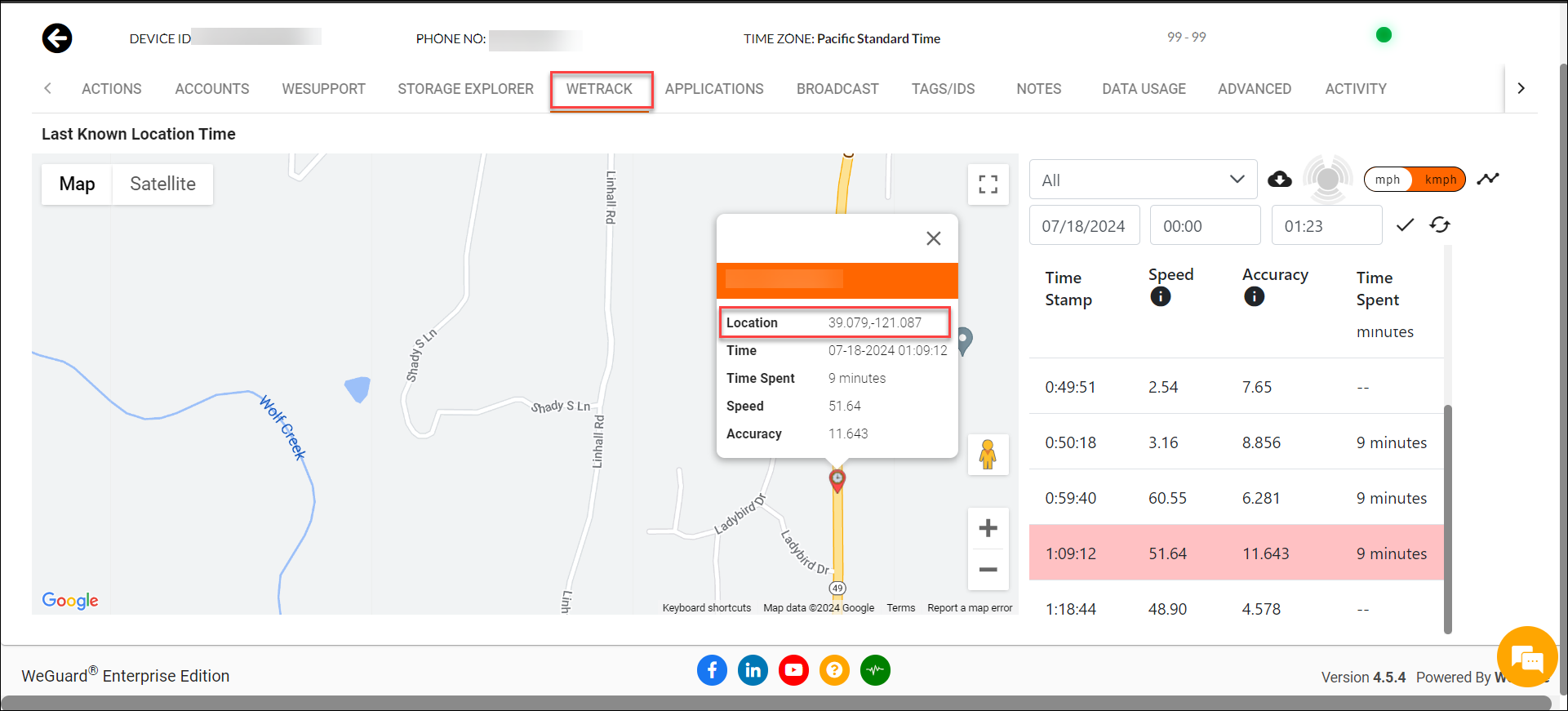Viewport: 1568px width, 711px height.
Task: Open the DATA USAGE tab
Action: point(1144,89)
